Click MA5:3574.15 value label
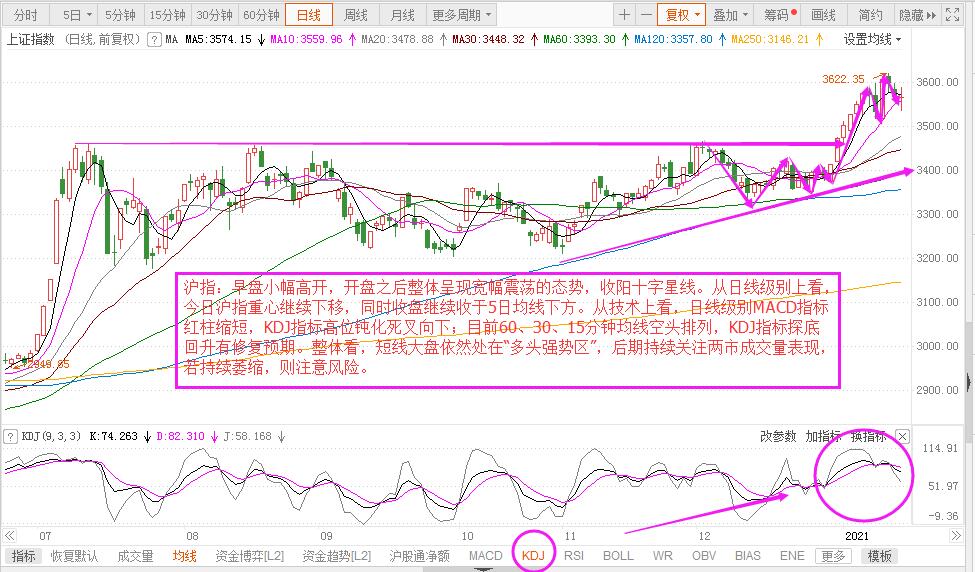 (x=218, y=40)
